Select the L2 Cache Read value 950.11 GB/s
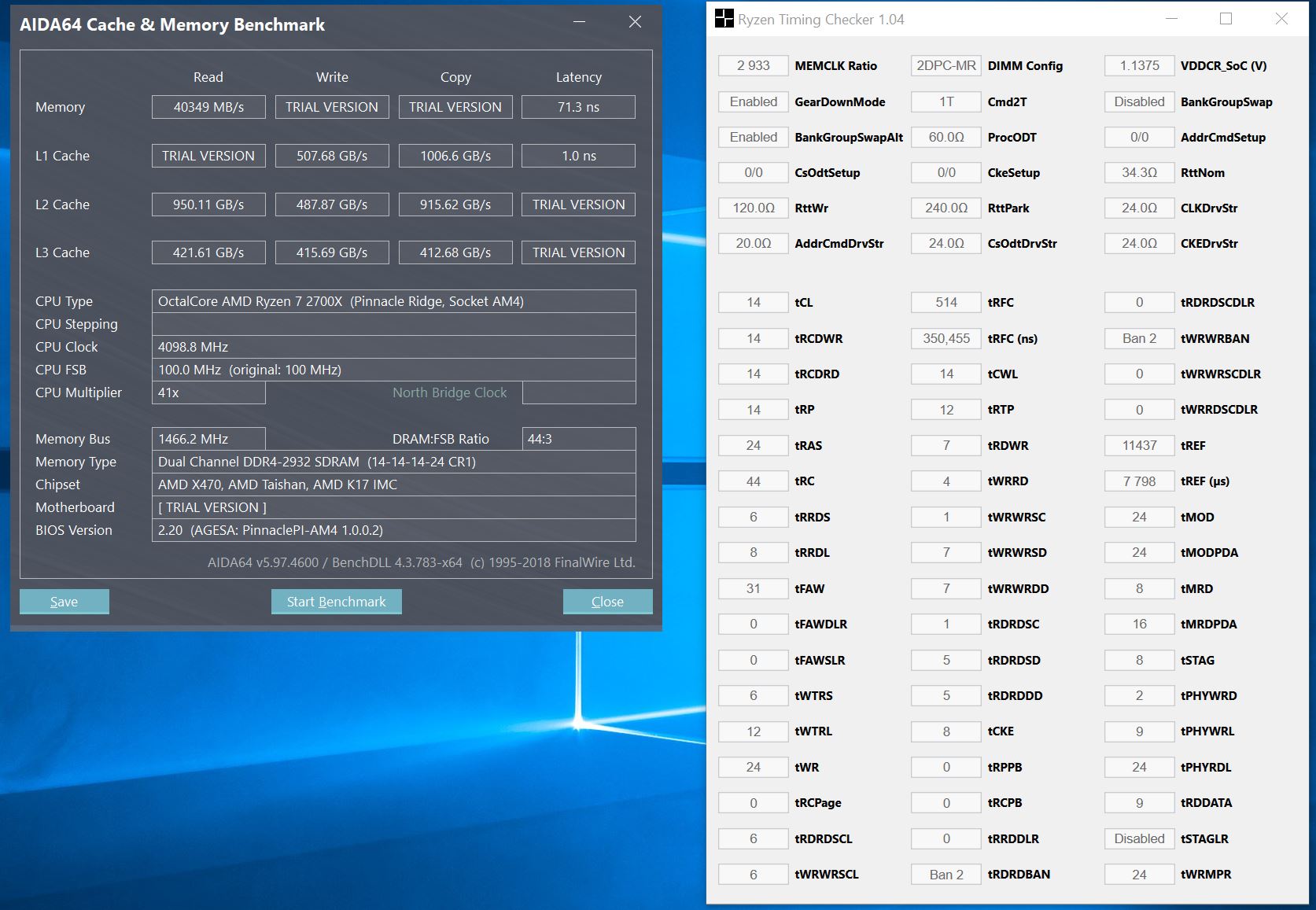Viewport: 1316px width, 910px height. 208,204
